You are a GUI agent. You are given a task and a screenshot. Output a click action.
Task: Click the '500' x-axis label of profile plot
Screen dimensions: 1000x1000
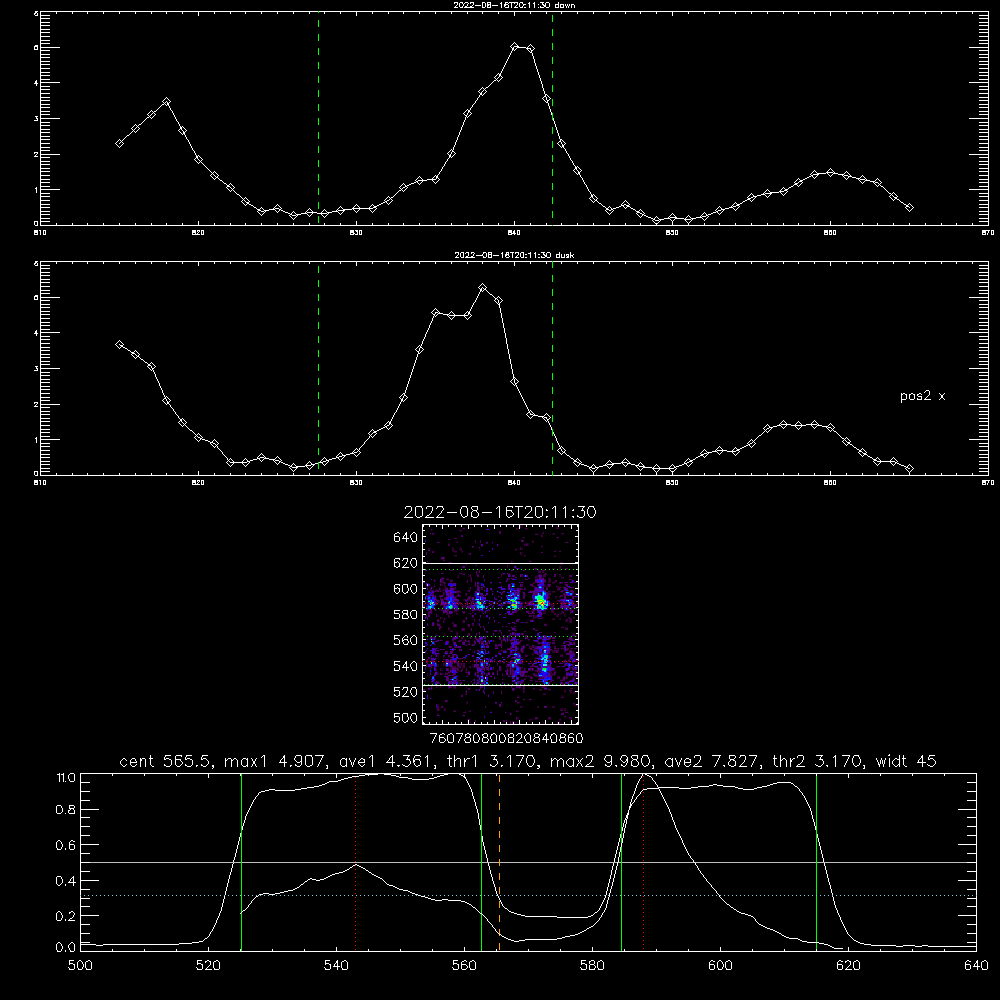(x=80, y=966)
